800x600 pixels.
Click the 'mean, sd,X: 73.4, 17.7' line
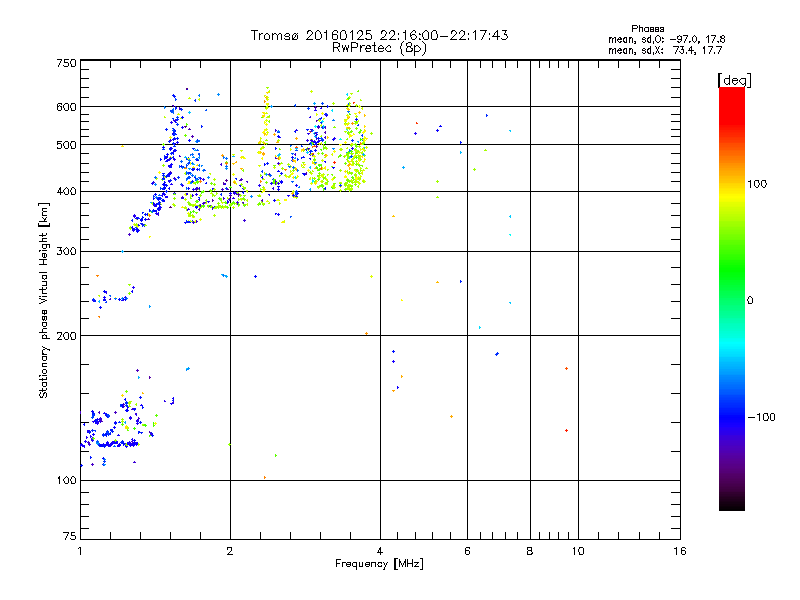coord(665,51)
